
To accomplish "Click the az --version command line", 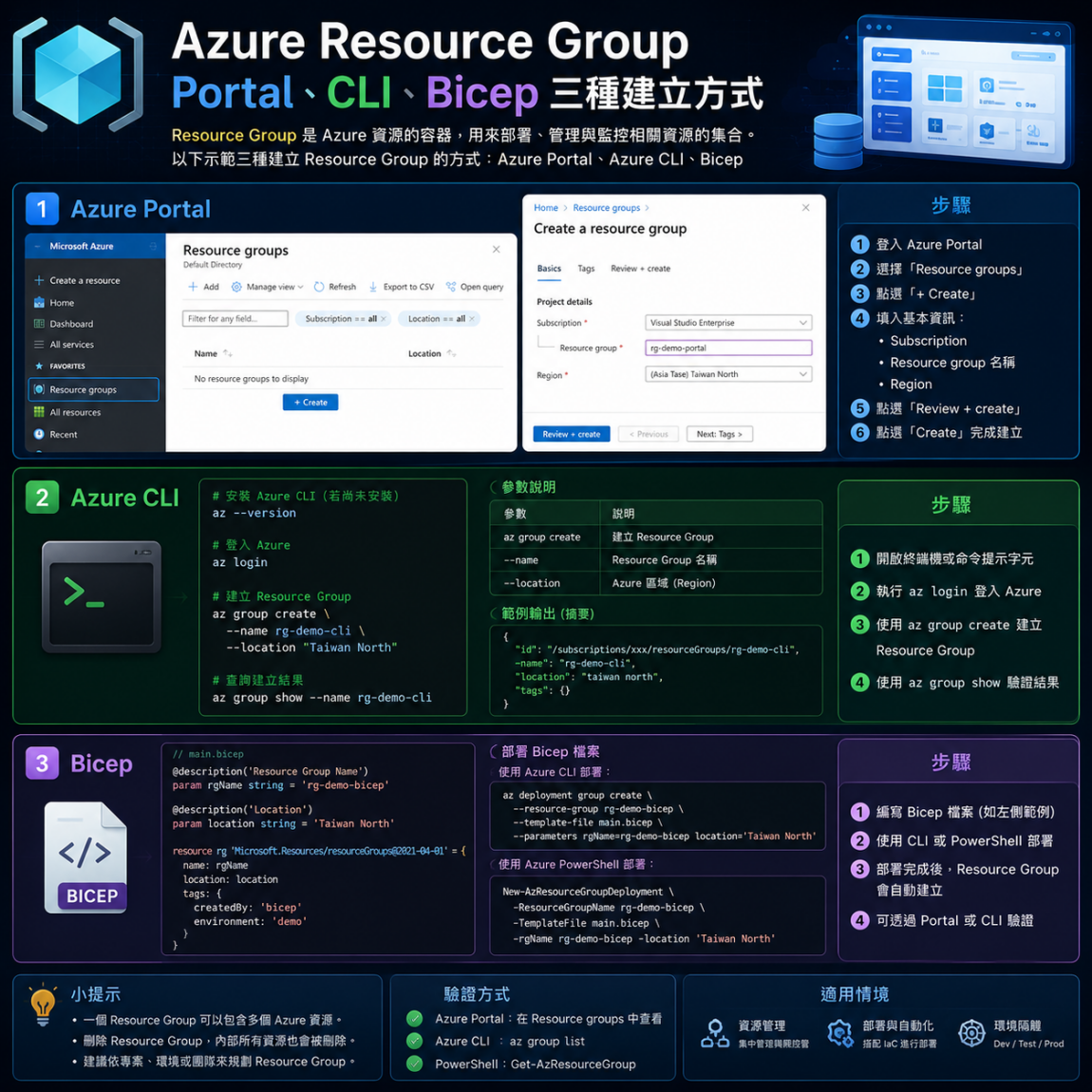I will click(x=254, y=514).
